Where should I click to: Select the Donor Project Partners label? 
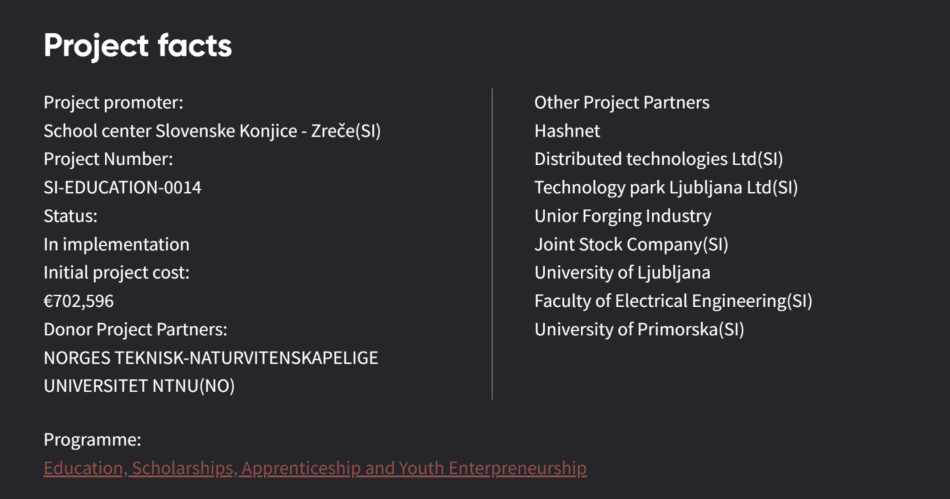click(135, 329)
